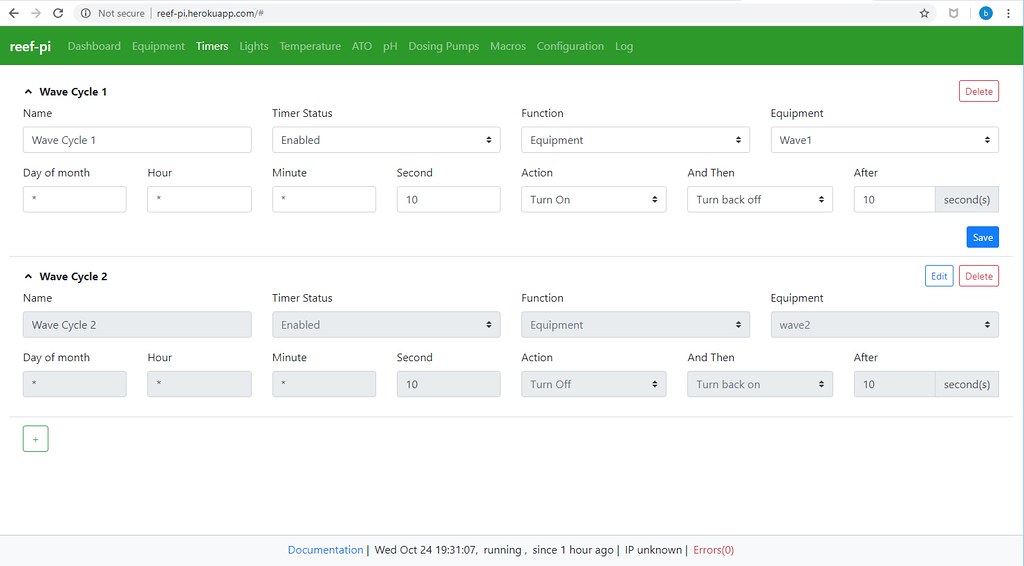Open Action dropdown showing Turn Off
Image resolution: width=1024 pixels, height=566 pixels.
[x=594, y=384]
